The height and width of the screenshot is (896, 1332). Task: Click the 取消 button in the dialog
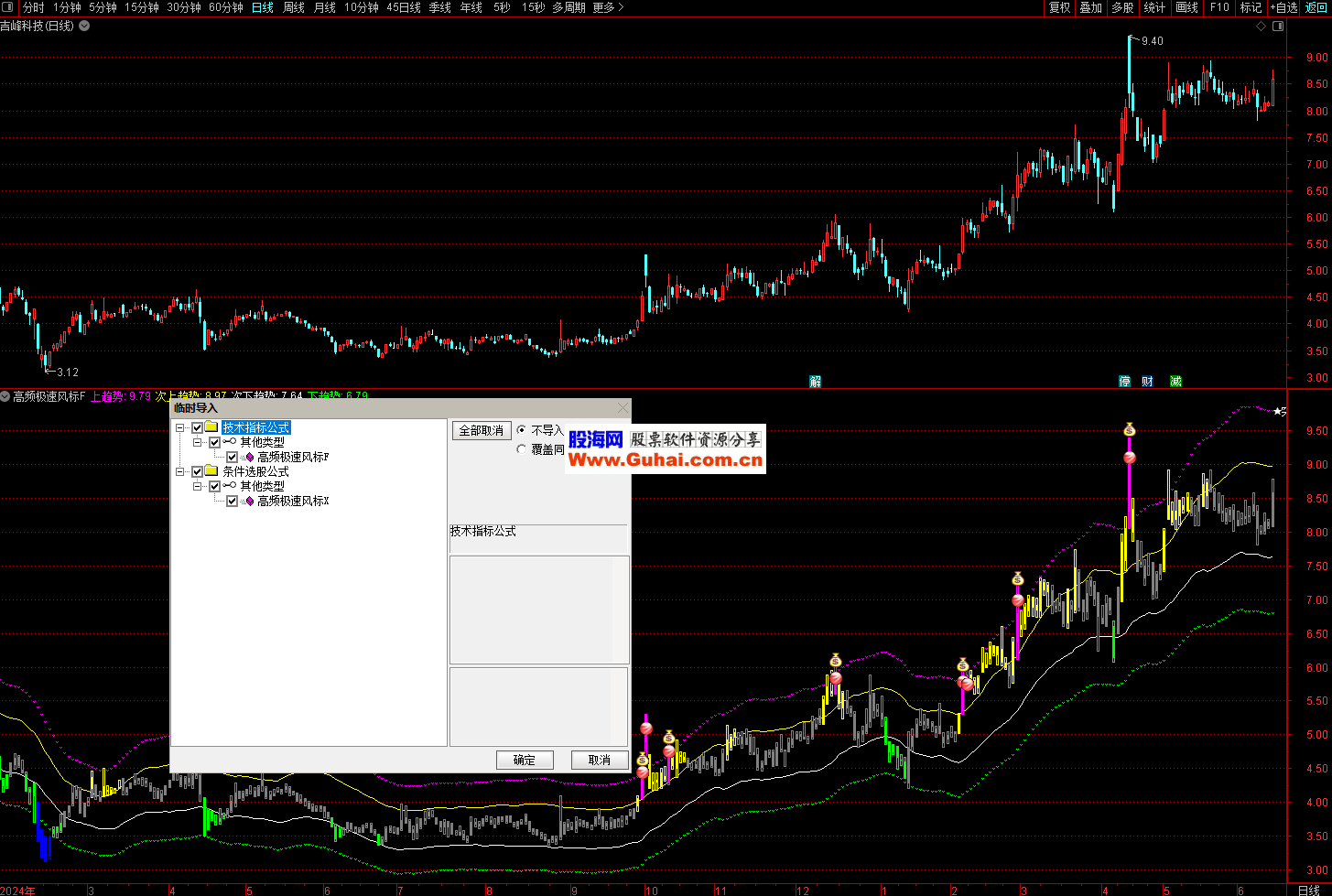[x=600, y=760]
